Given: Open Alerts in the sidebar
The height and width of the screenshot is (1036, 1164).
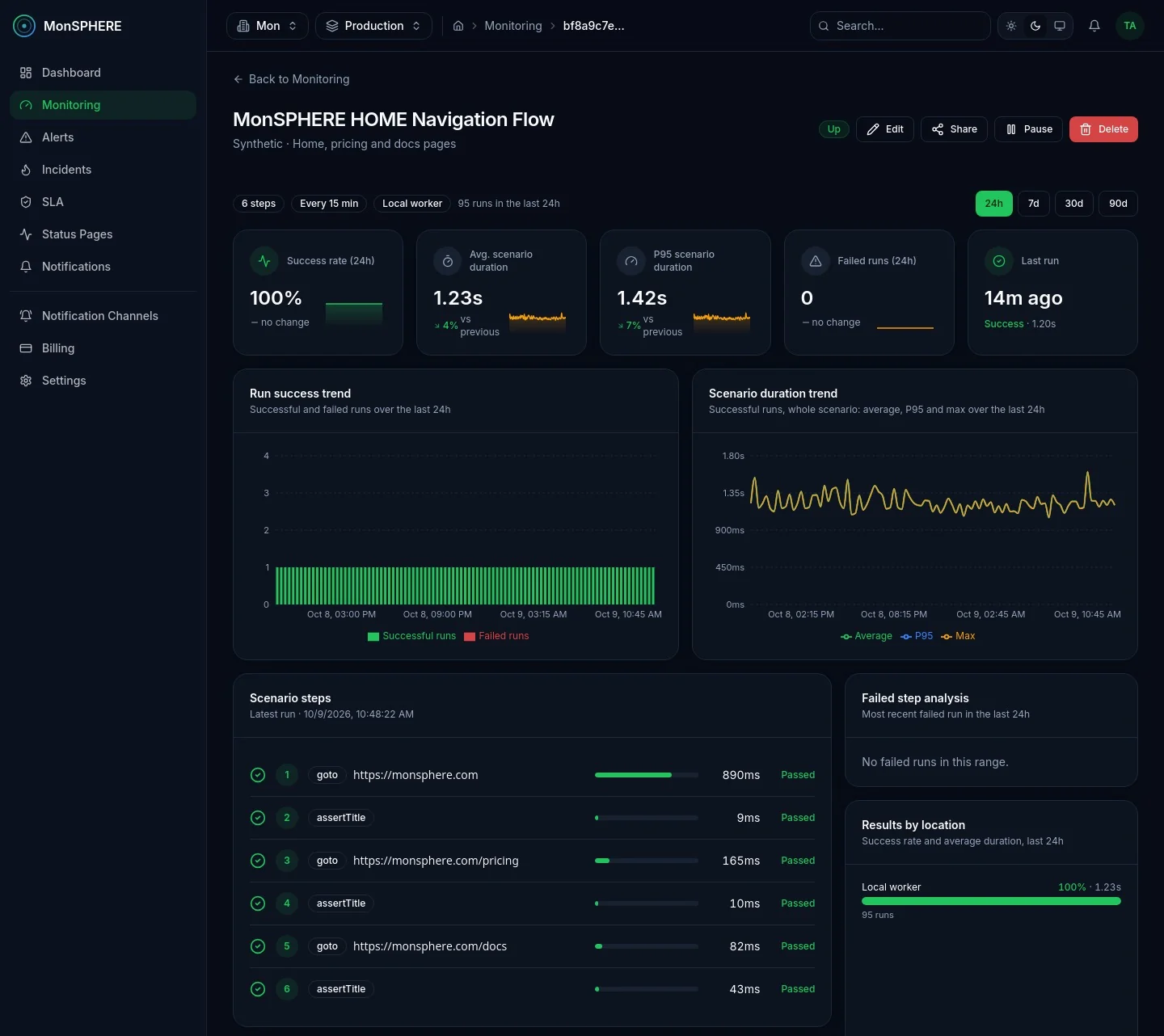Looking at the screenshot, I should click(x=103, y=137).
